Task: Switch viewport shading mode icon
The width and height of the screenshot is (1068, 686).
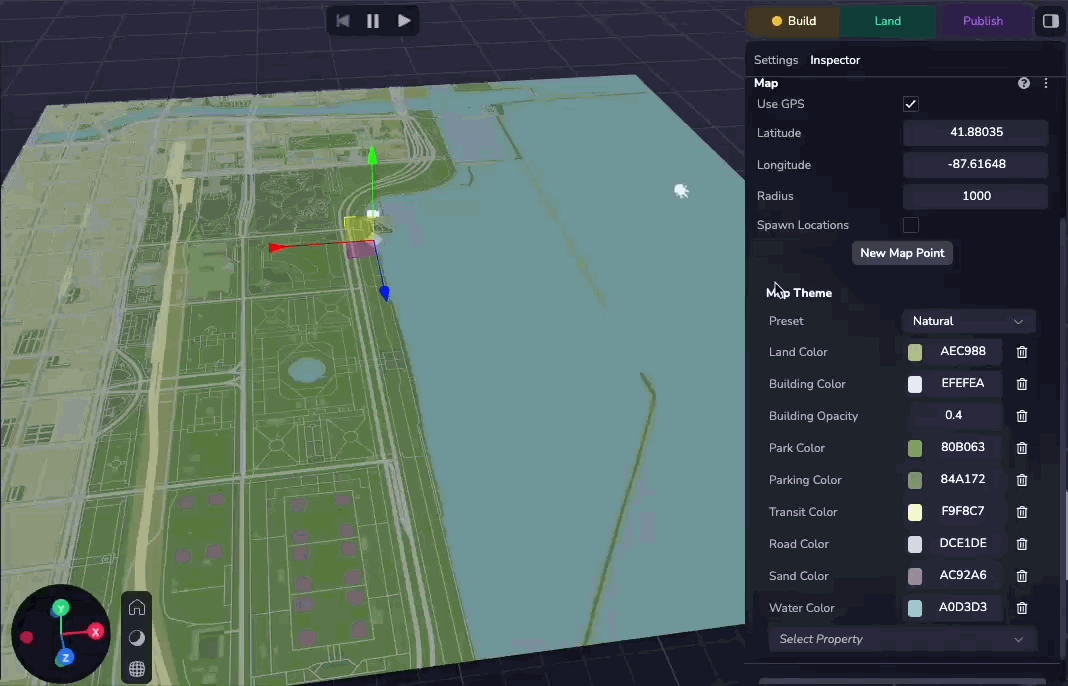Action: pos(137,638)
